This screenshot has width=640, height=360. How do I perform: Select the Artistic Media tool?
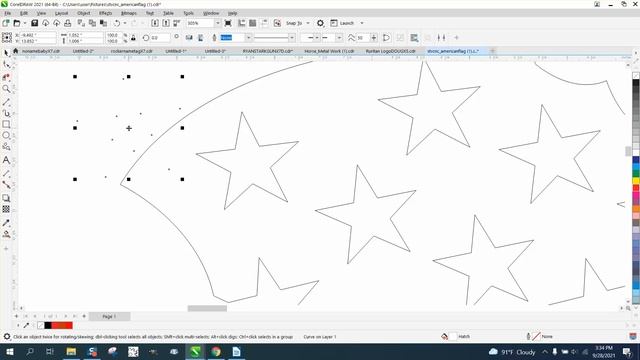coord(6,113)
